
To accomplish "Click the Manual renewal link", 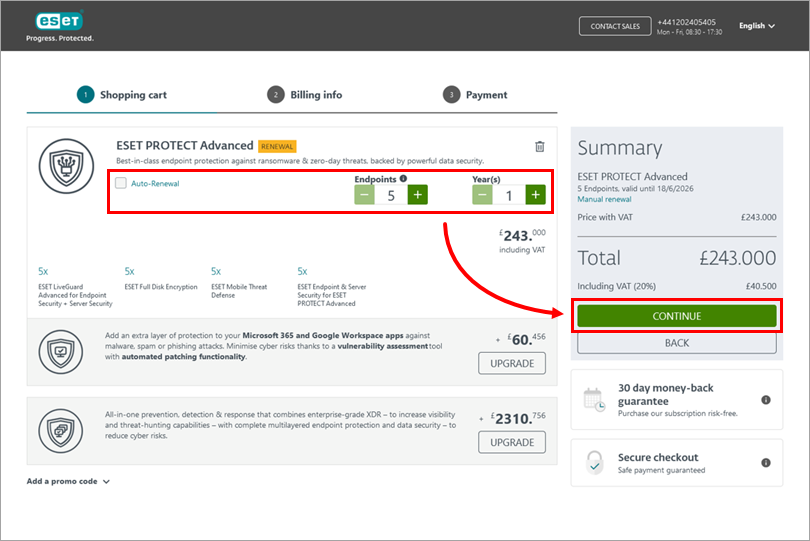I will coord(604,199).
